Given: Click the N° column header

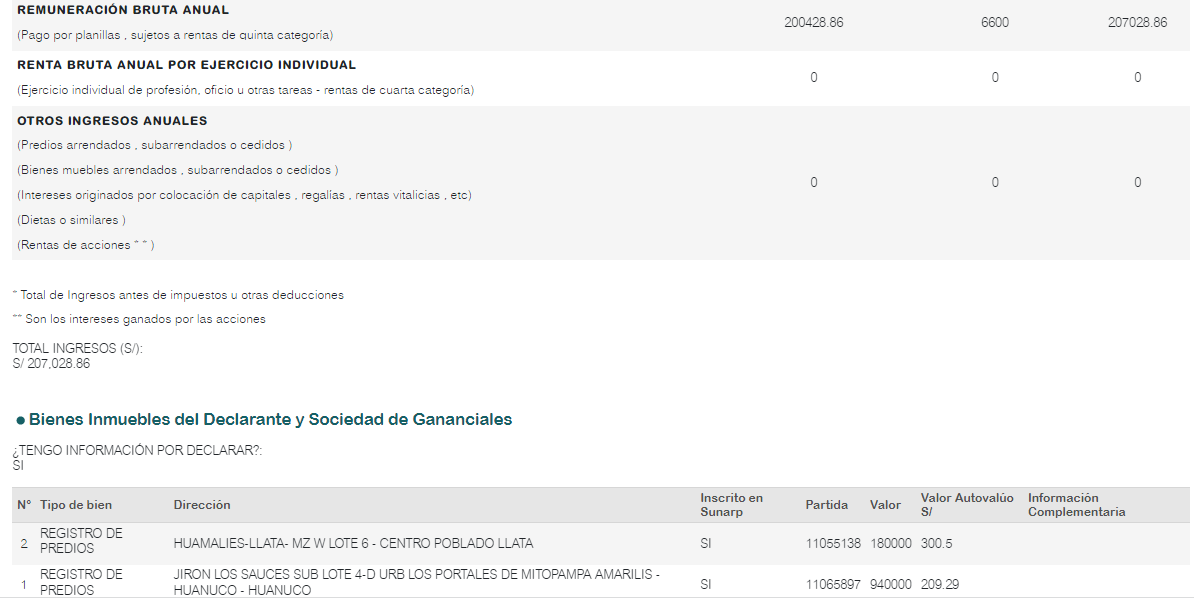Looking at the screenshot, I should click(x=24, y=505).
